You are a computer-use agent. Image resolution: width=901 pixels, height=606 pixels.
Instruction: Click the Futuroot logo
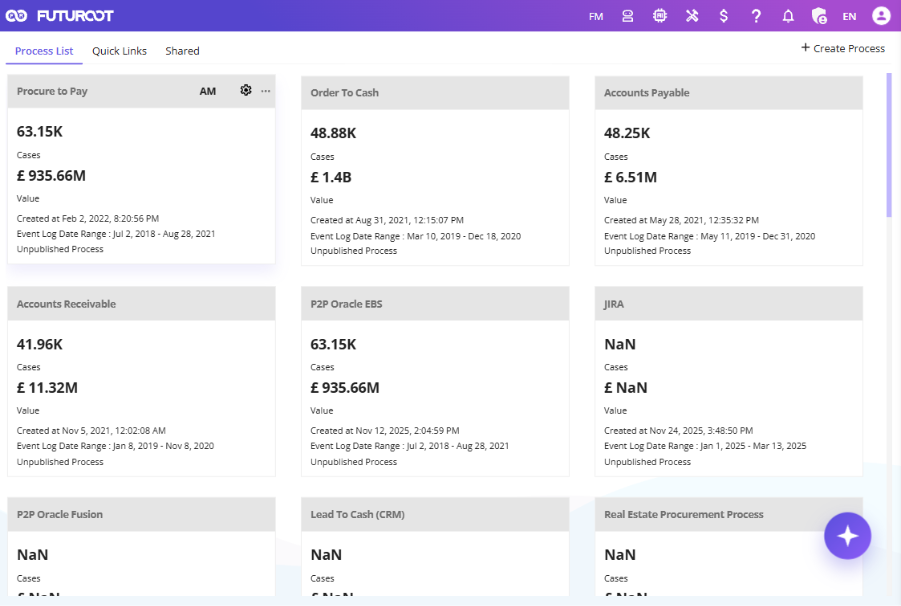click(60, 16)
